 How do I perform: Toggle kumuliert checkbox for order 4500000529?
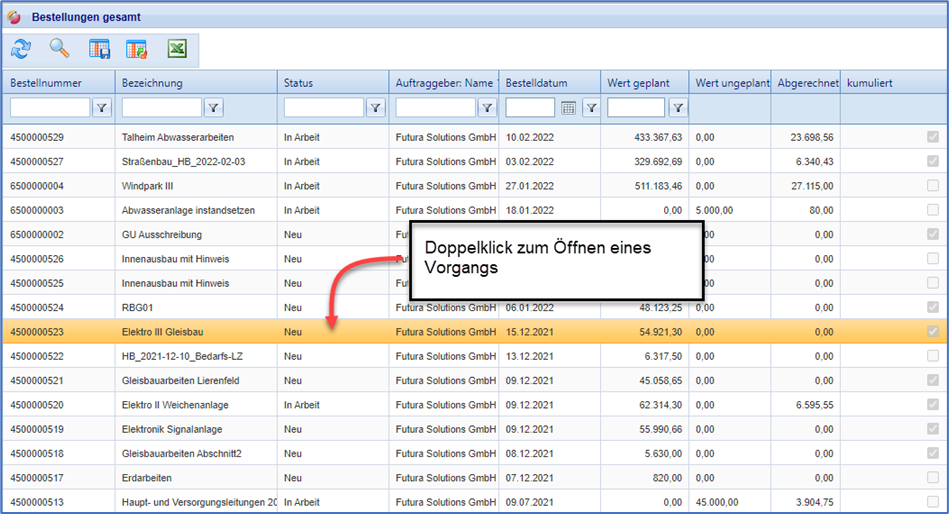pos(932,137)
